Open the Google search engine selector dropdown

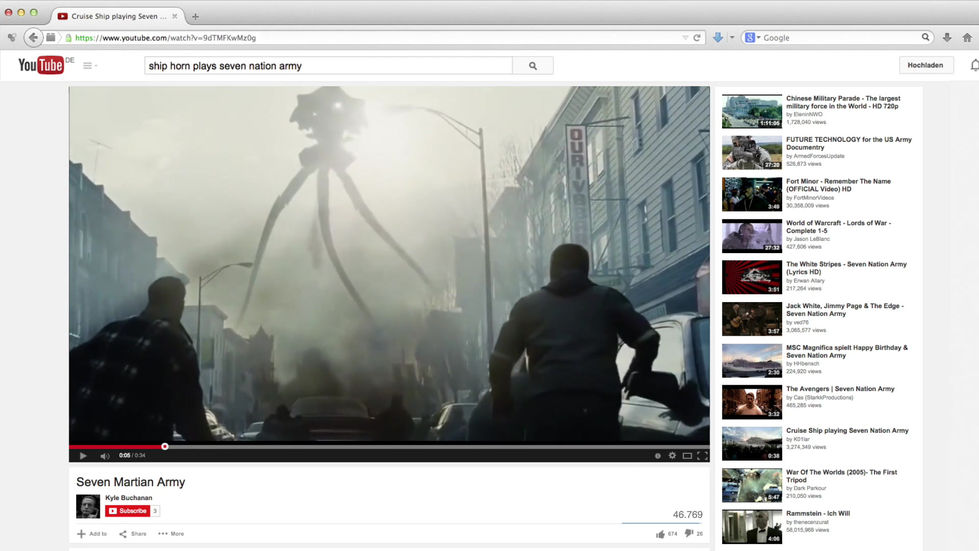click(x=752, y=37)
